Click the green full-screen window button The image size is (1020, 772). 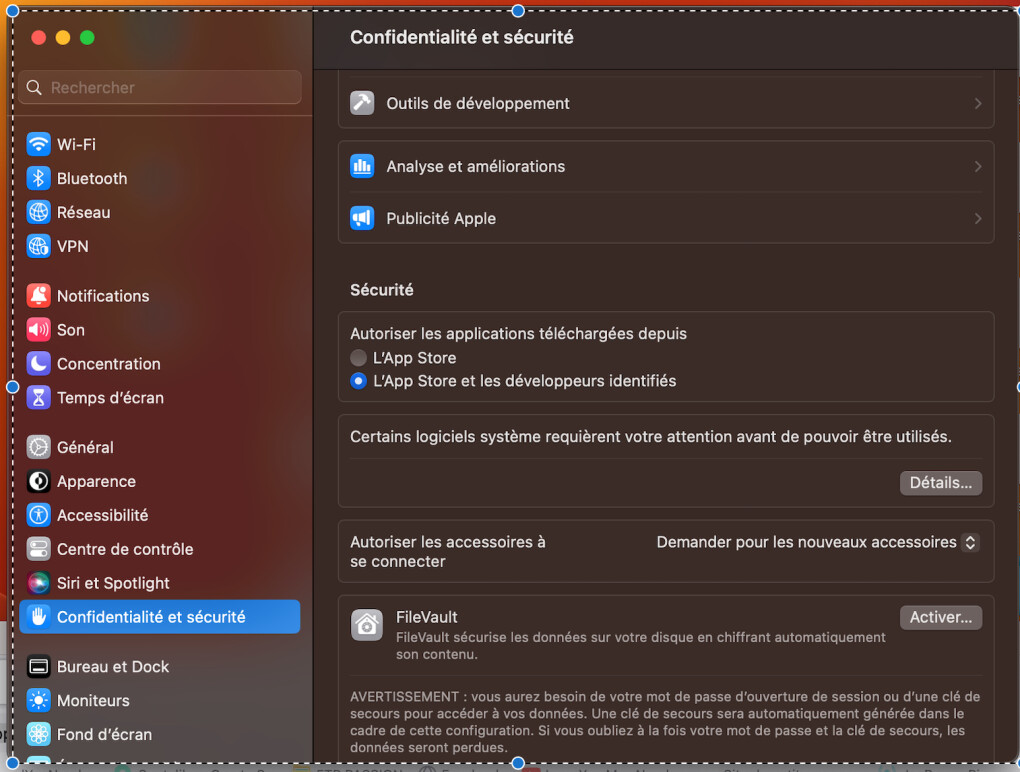87,38
